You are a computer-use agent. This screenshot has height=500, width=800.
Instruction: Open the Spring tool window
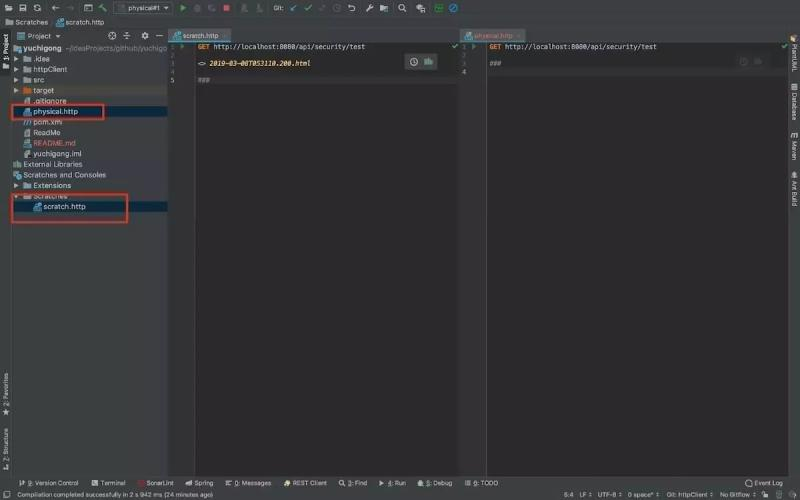tap(199, 483)
